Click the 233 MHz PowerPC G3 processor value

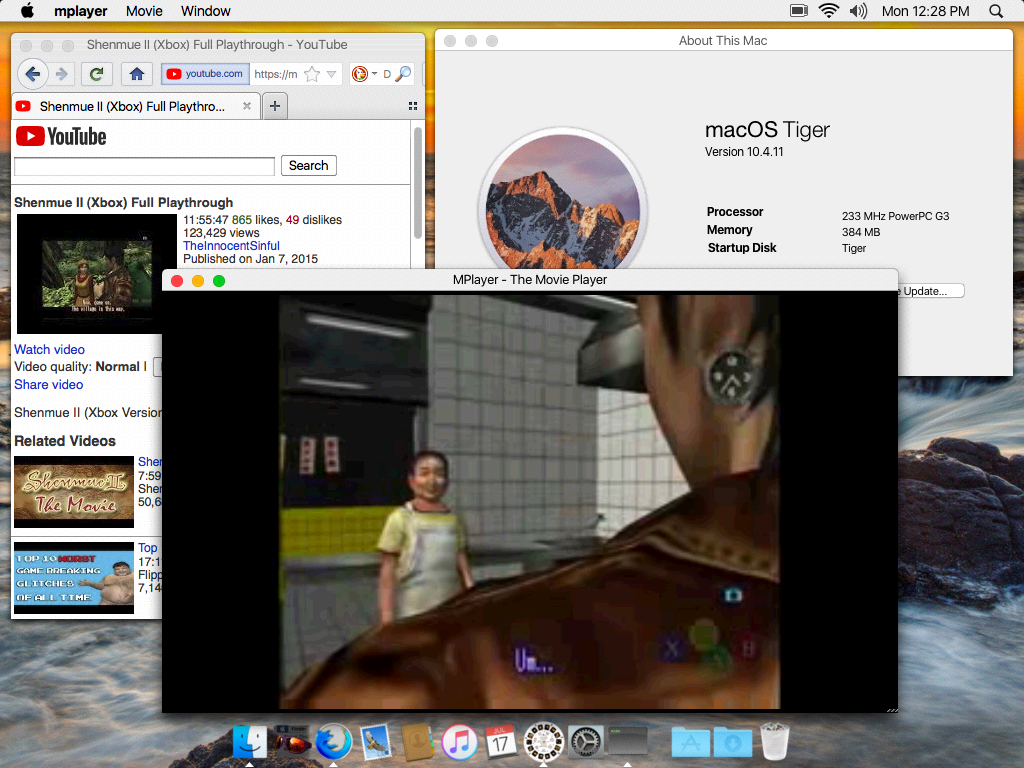[x=895, y=216]
